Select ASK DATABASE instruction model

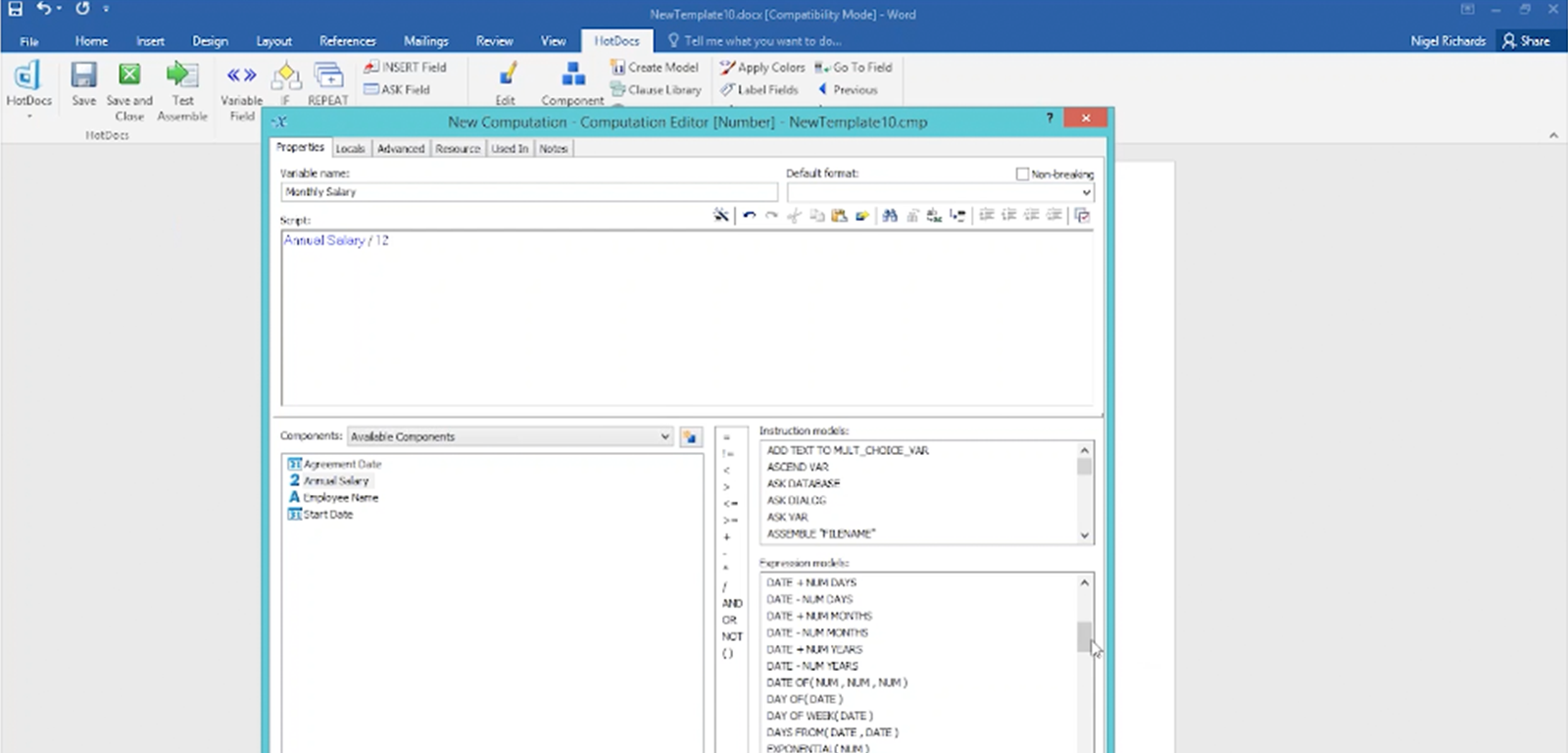tap(804, 483)
